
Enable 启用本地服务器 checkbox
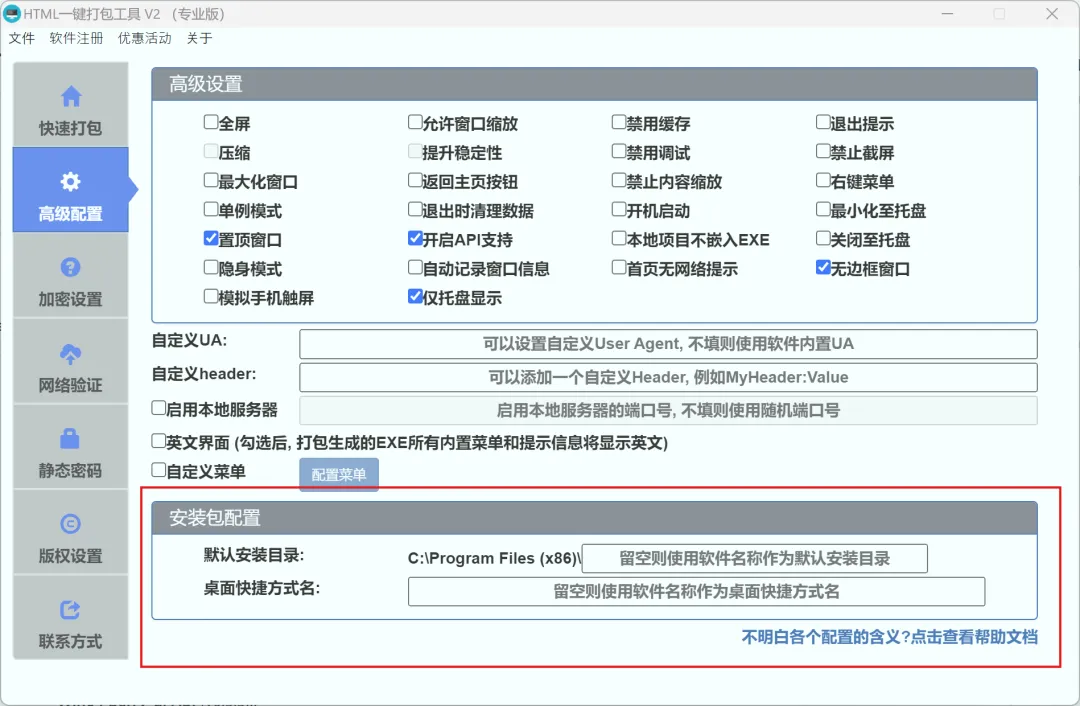(x=158, y=408)
